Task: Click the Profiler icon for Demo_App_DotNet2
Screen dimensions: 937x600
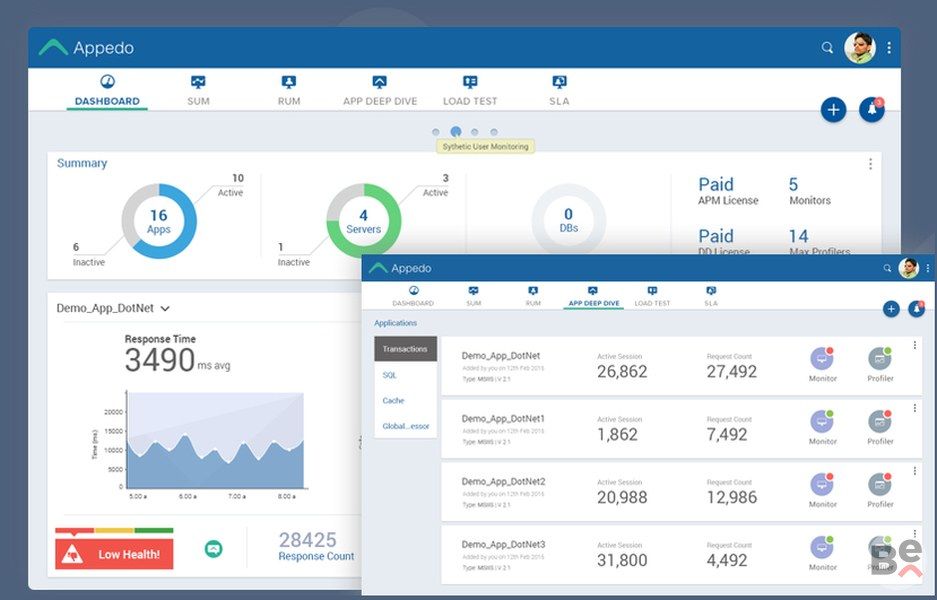Action: coord(880,484)
